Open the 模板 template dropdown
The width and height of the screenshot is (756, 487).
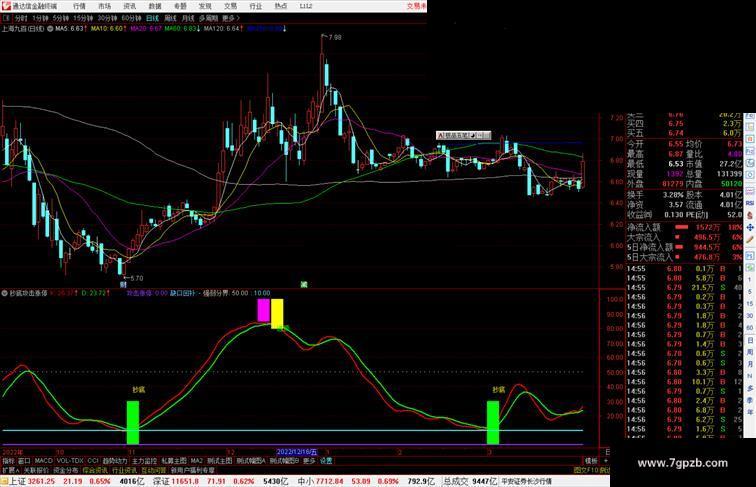click(x=591, y=461)
